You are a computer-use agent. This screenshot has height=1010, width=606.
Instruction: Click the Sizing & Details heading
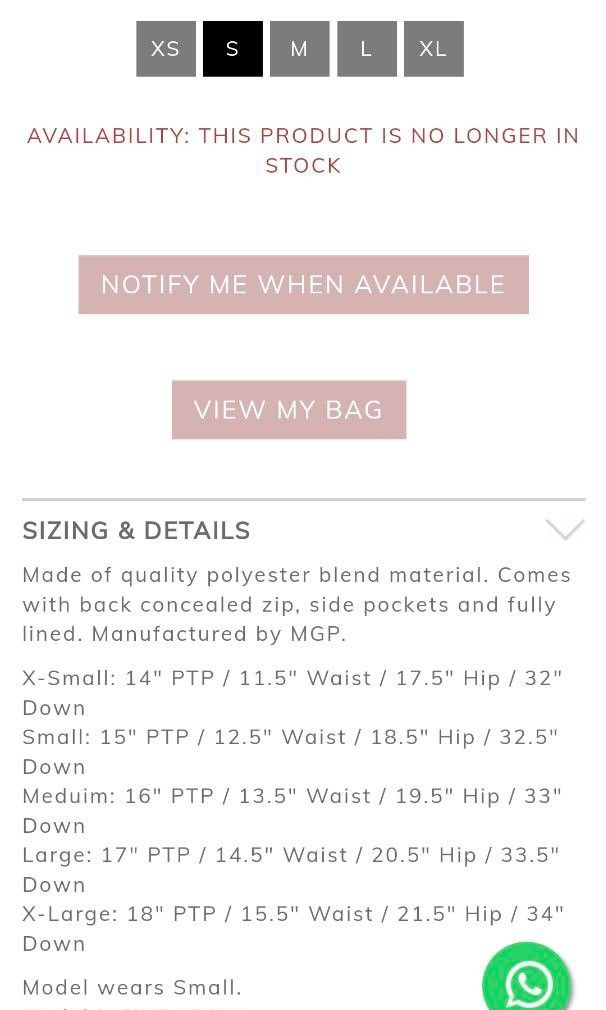click(137, 530)
